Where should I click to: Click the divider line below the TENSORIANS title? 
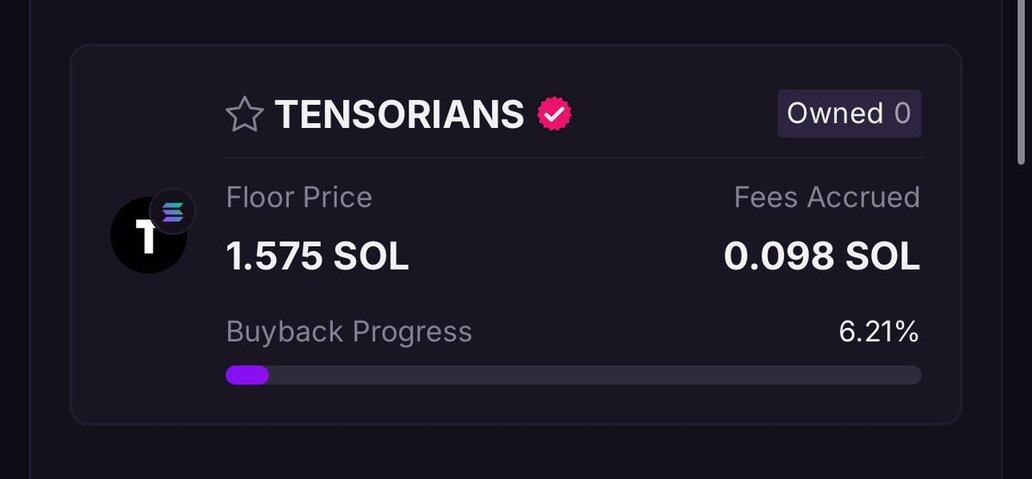573,158
